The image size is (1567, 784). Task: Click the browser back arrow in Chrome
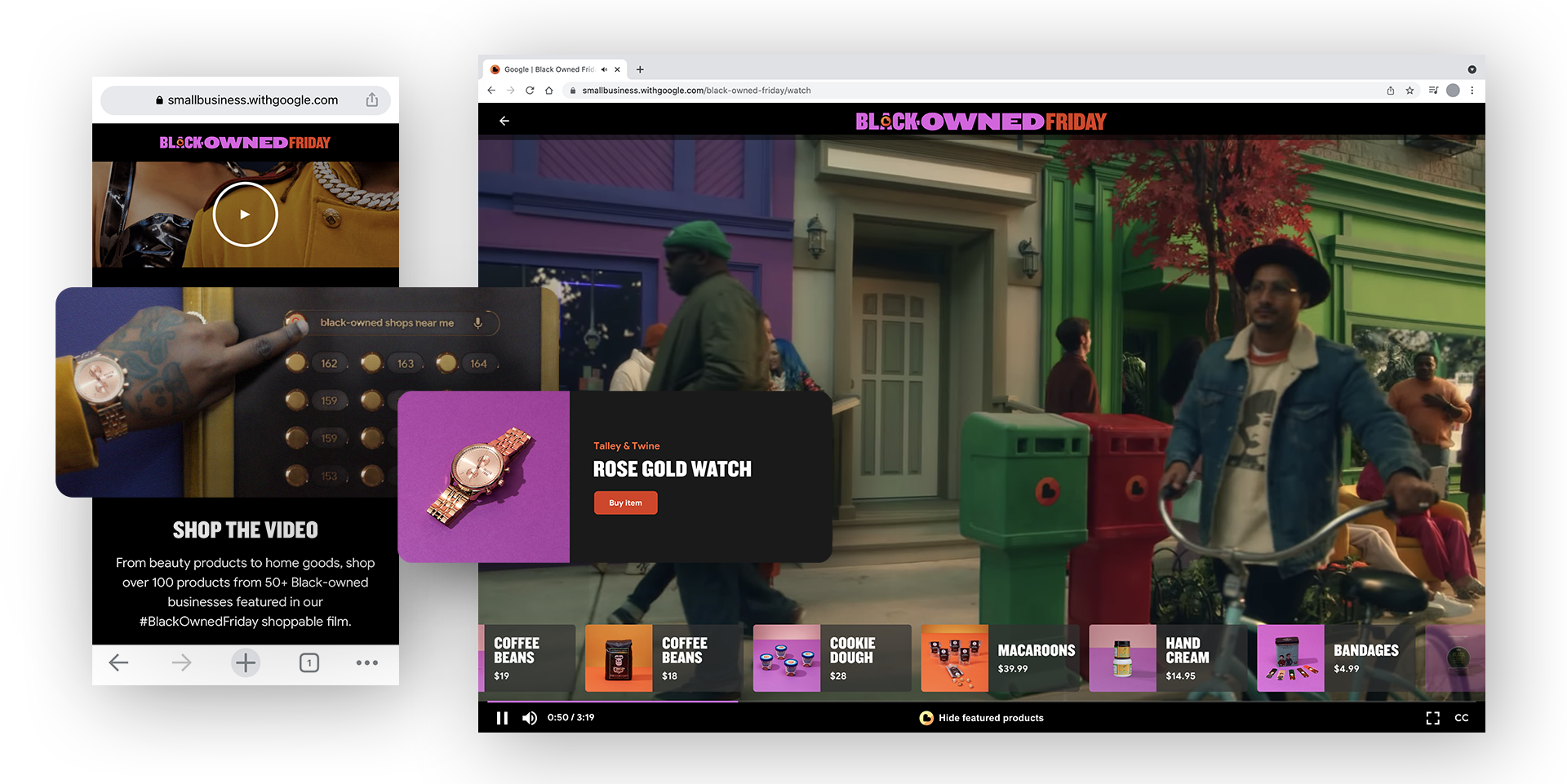(x=491, y=91)
